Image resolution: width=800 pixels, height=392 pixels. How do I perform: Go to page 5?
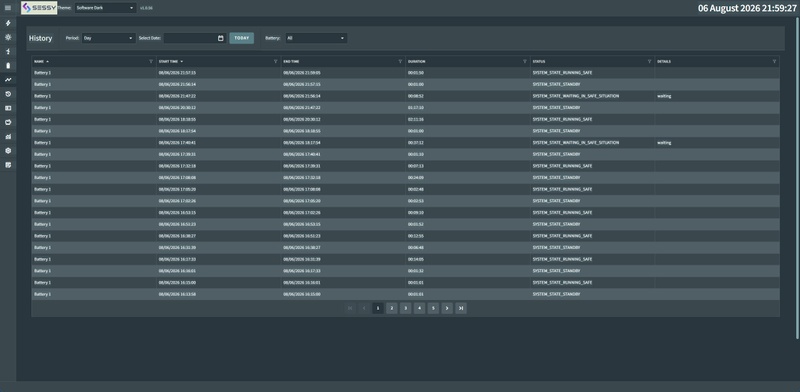pyautogui.click(x=433, y=308)
